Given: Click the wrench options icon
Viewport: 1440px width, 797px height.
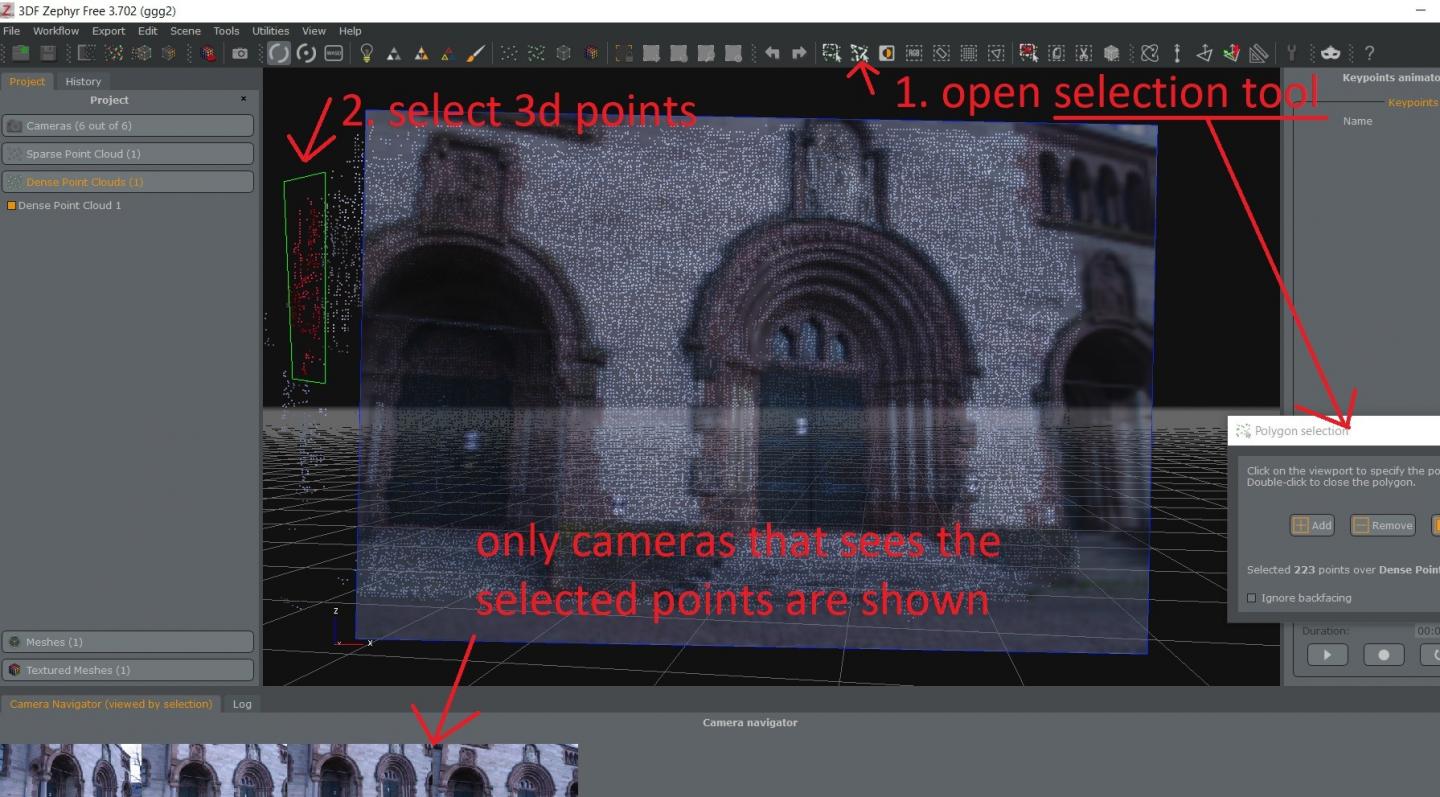Looking at the screenshot, I should (x=1291, y=53).
